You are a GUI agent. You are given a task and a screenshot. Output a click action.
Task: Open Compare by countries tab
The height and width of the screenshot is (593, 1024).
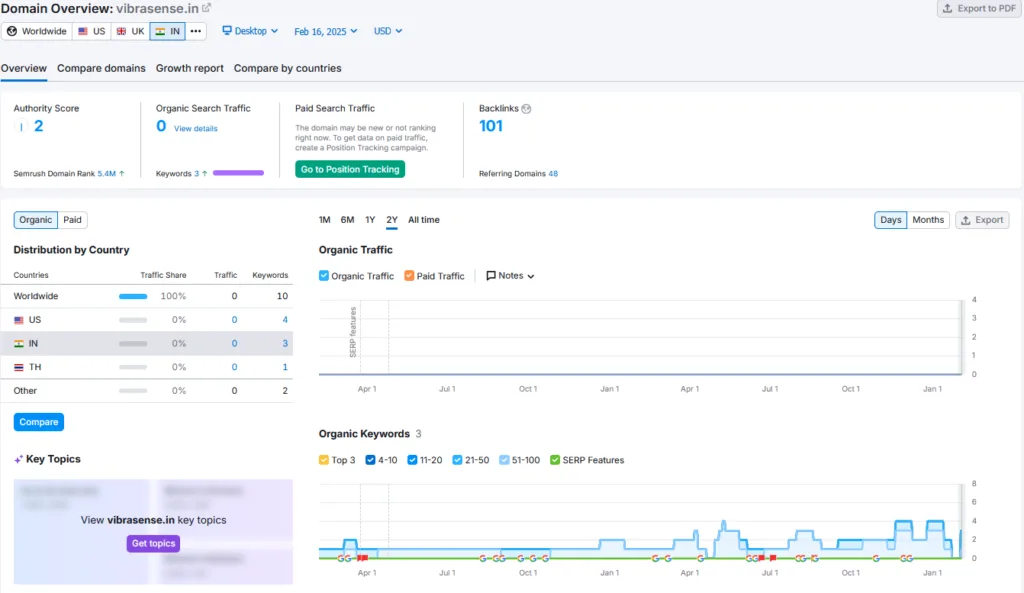(287, 68)
